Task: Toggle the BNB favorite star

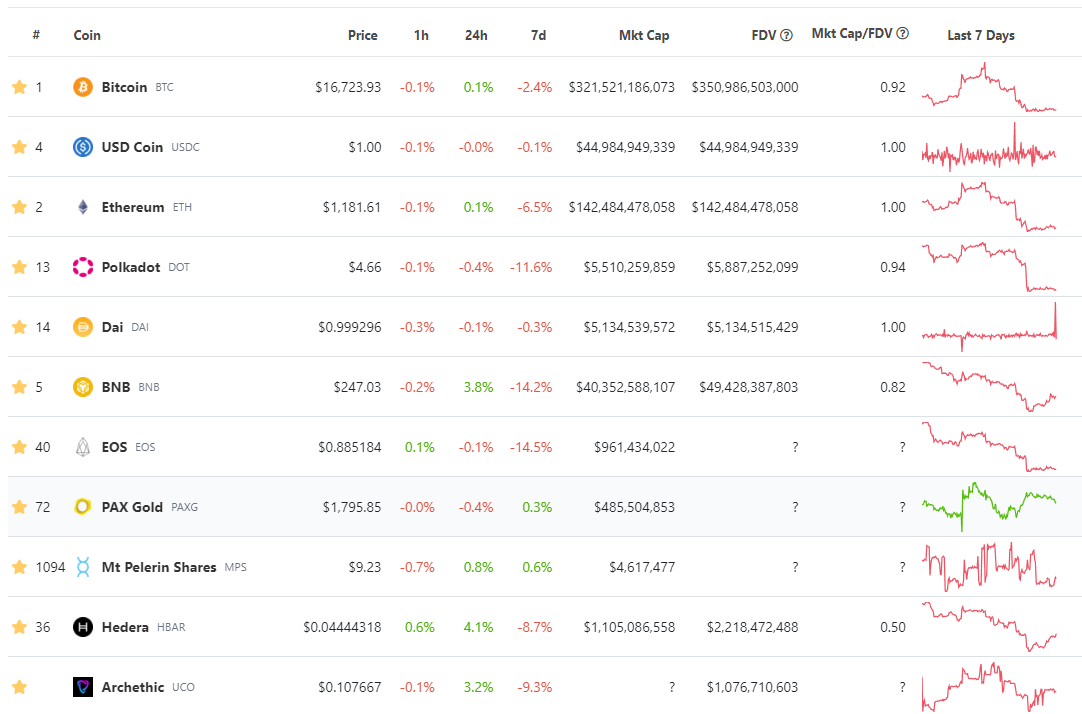Action: [19, 387]
